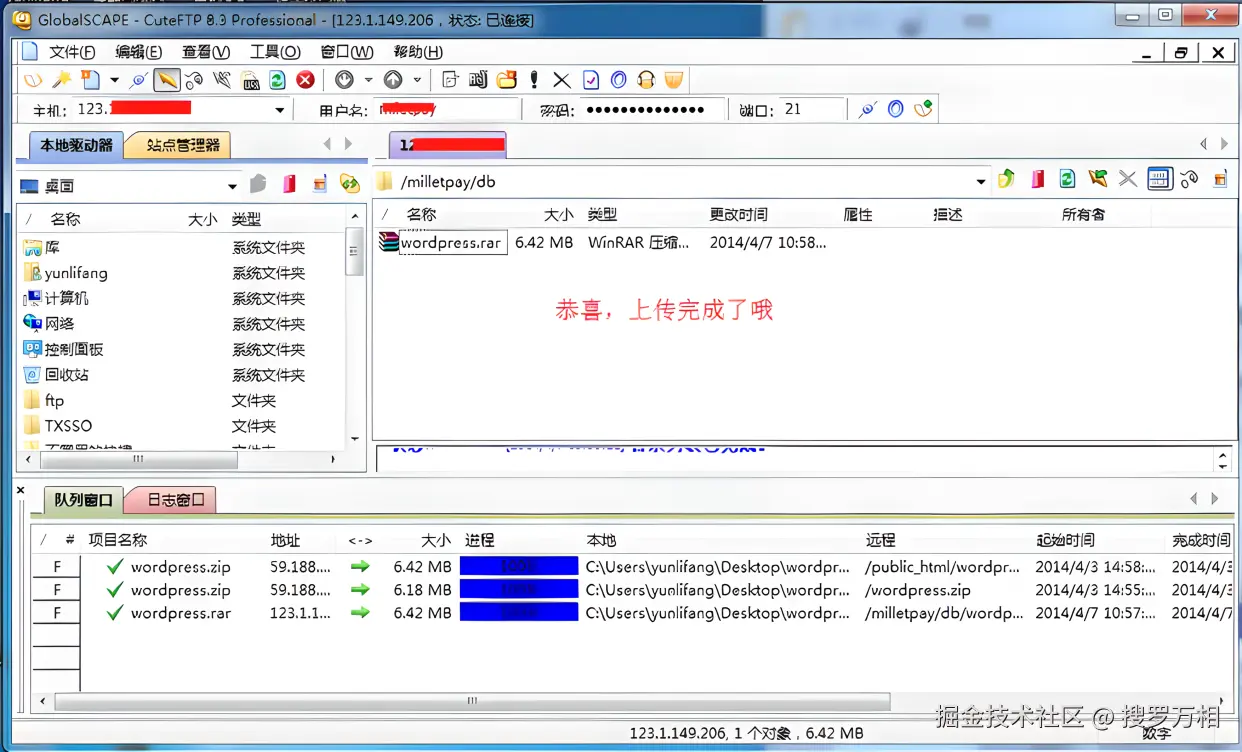Open the host address dropdown arrow

[x=281, y=108]
